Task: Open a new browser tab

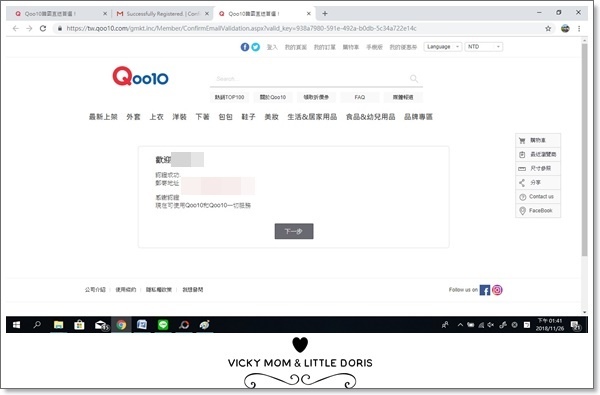Action: (324, 13)
